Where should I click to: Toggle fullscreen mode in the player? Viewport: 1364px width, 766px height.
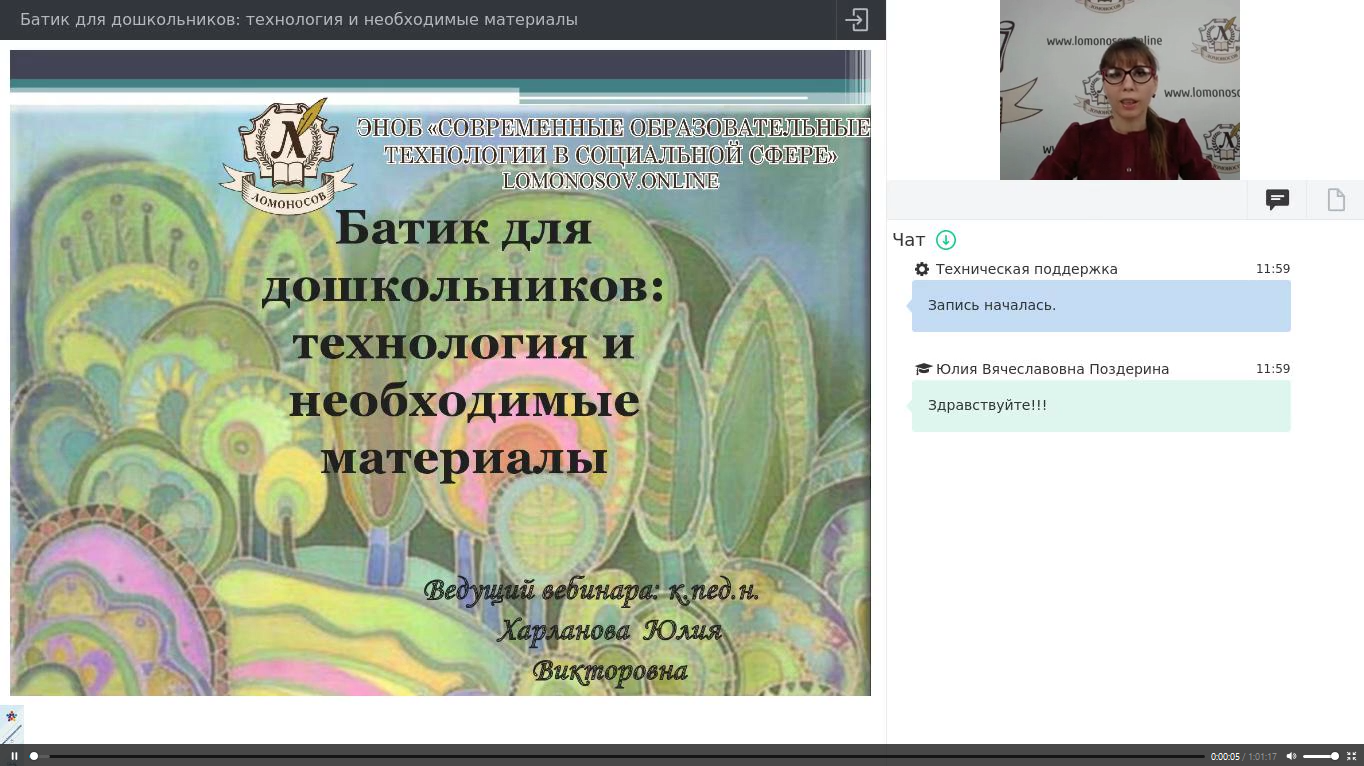coord(1351,756)
